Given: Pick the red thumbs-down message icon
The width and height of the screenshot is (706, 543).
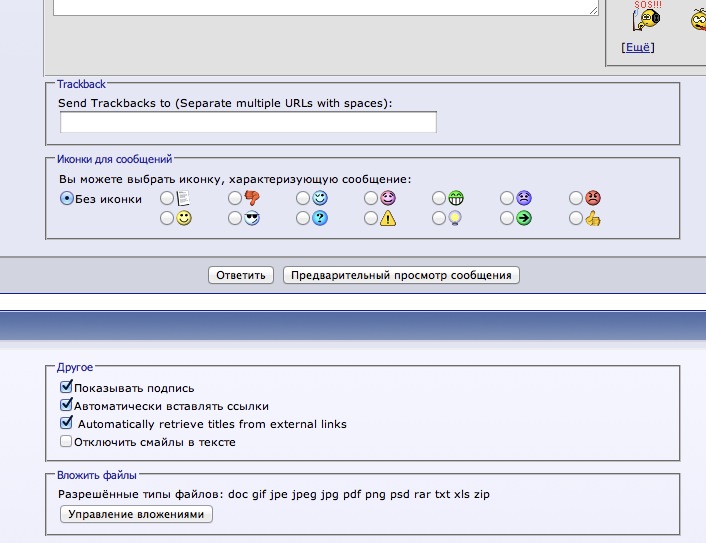Looking at the screenshot, I should click(235, 198).
